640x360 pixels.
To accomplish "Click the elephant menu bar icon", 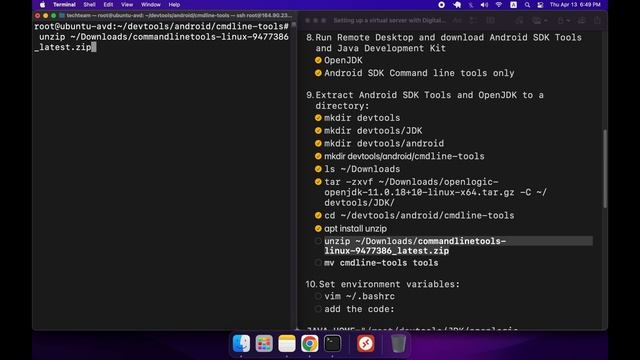I will pos(457,5).
